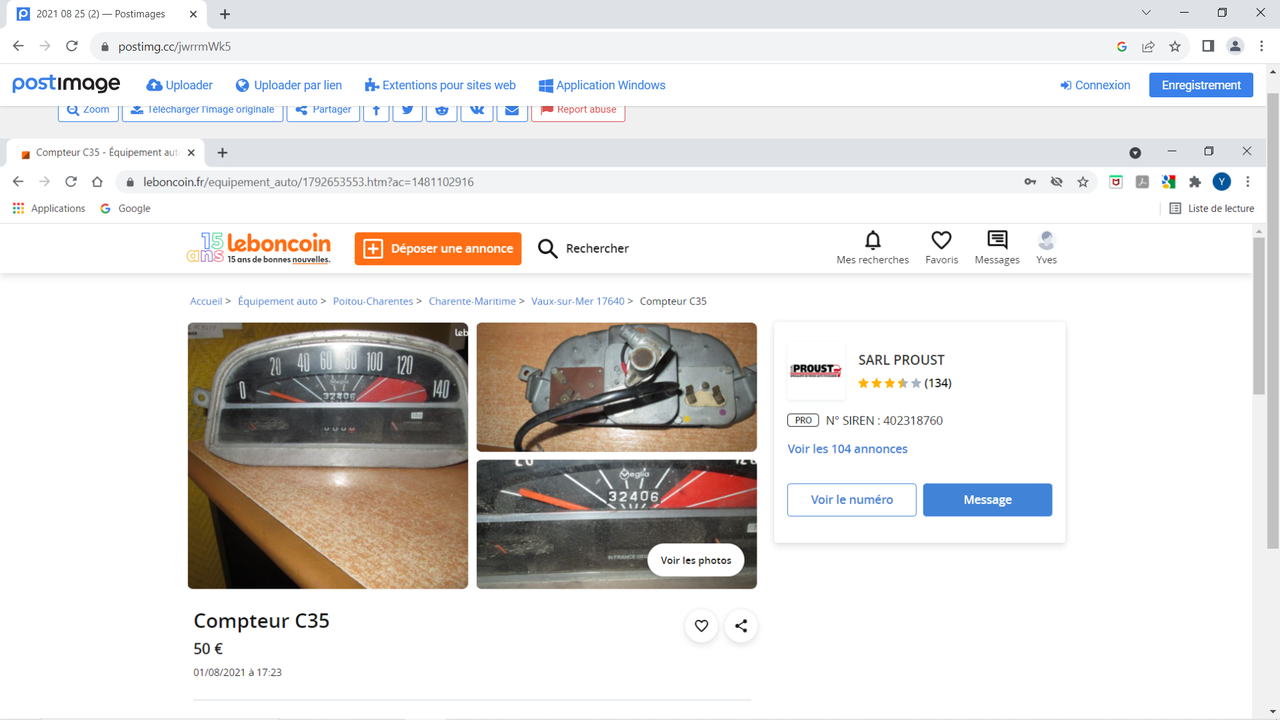Screen dimensions: 1280x720
Task: Click the Connexion link
Action: [1095, 85]
